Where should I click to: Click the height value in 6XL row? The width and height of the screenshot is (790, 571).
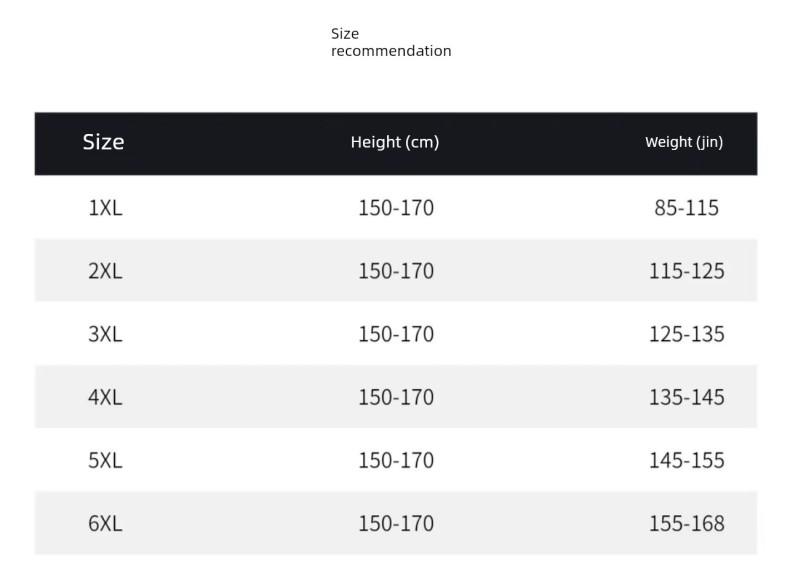click(396, 523)
